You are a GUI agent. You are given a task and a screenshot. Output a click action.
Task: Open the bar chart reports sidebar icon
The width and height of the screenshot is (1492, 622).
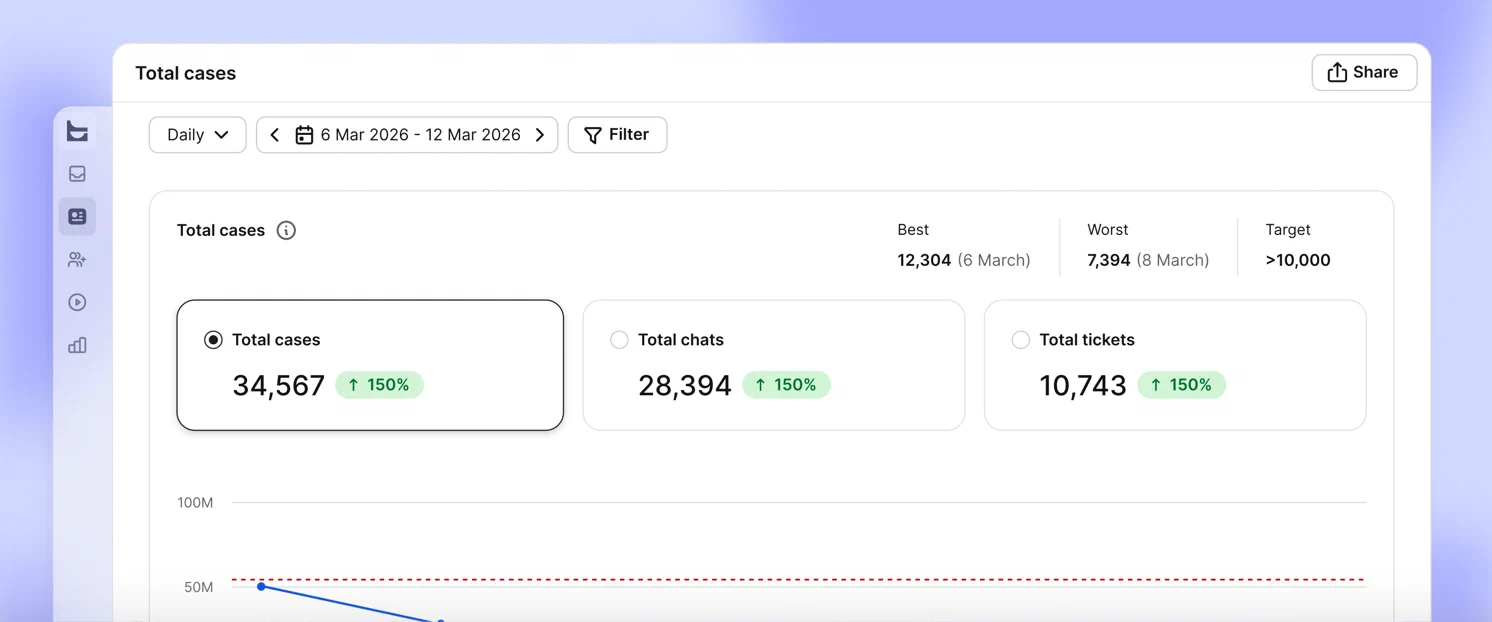77,345
